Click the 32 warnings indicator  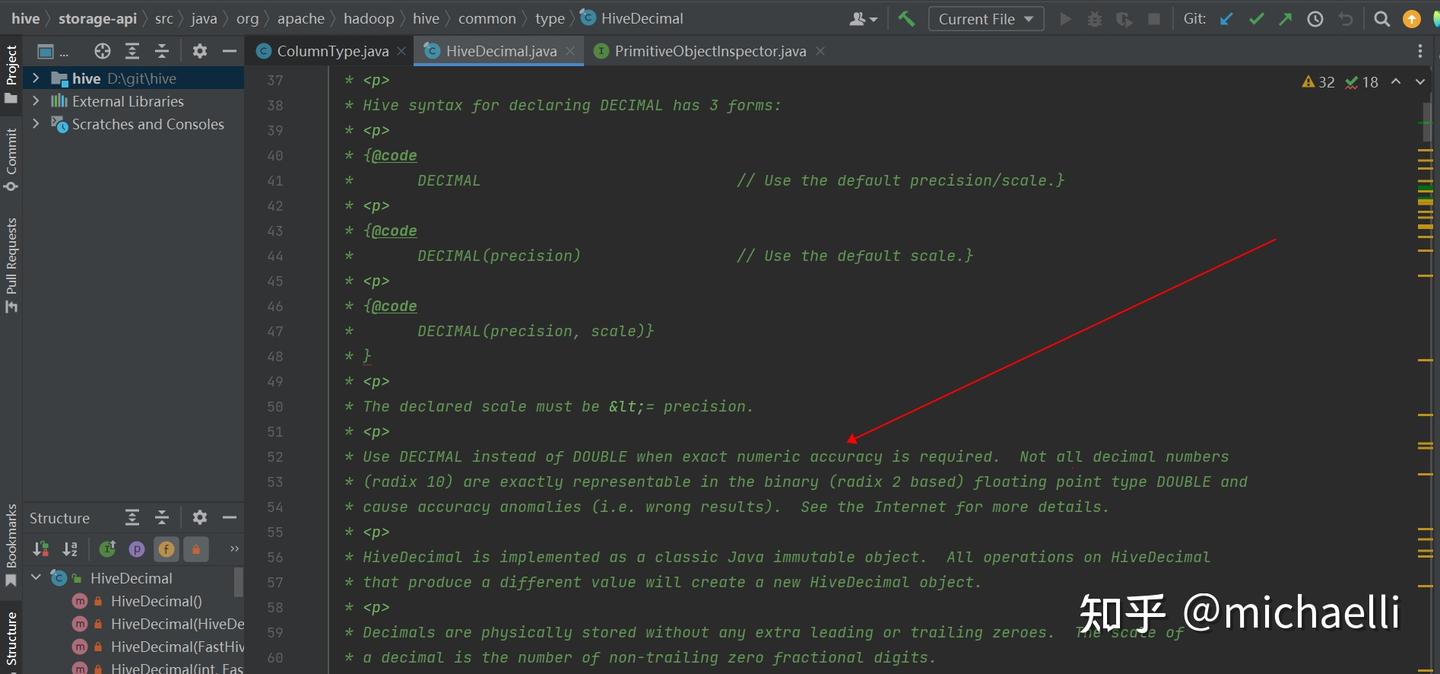coord(1318,82)
